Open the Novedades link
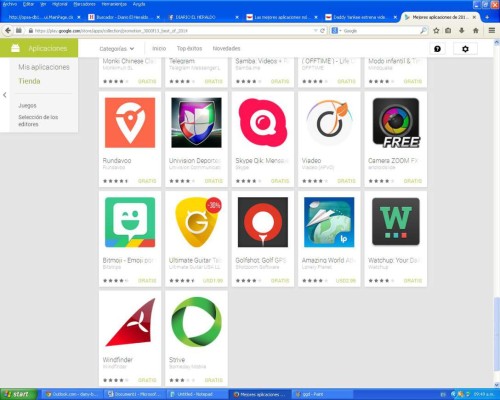The width and height of the screenshot is (500, 400). (226, 49)
